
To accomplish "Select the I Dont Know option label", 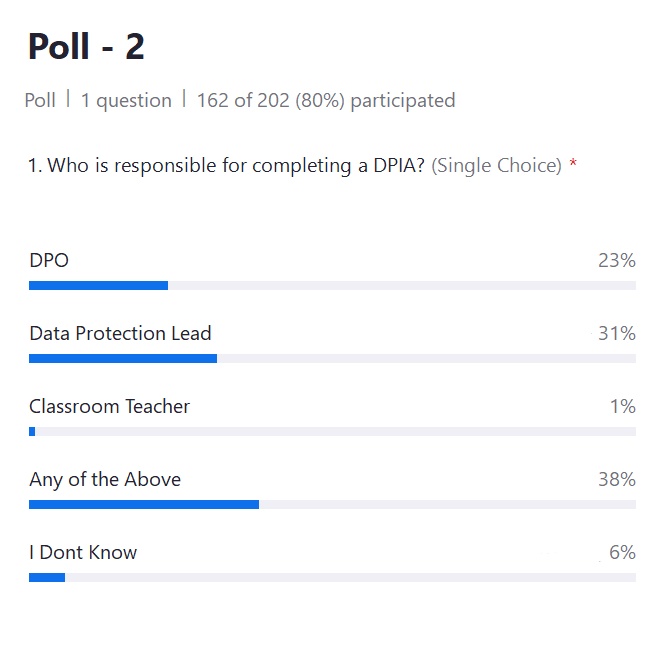I will tap(83, 552).
